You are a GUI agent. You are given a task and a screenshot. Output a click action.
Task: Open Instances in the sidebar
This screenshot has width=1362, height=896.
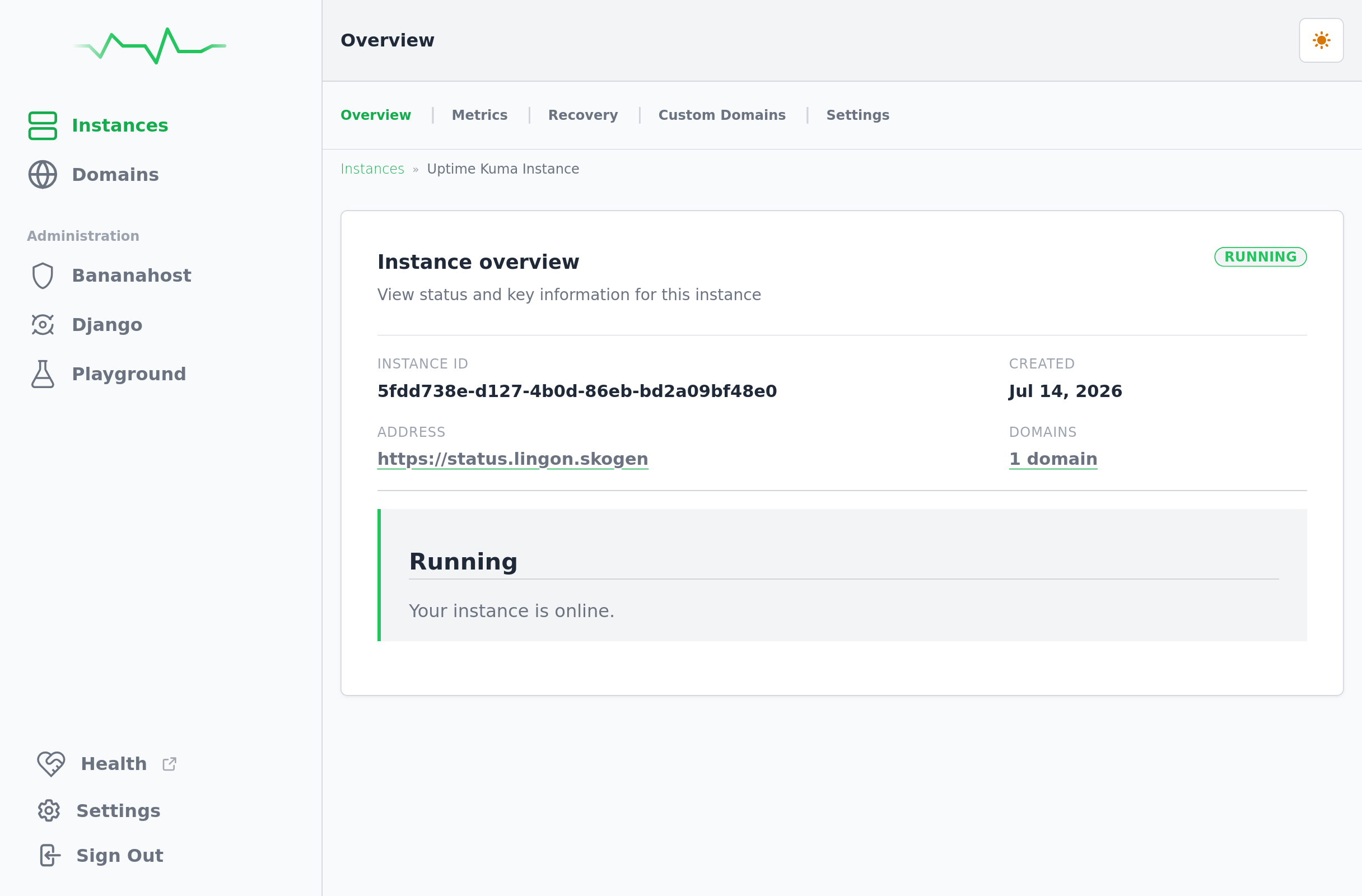120,125
